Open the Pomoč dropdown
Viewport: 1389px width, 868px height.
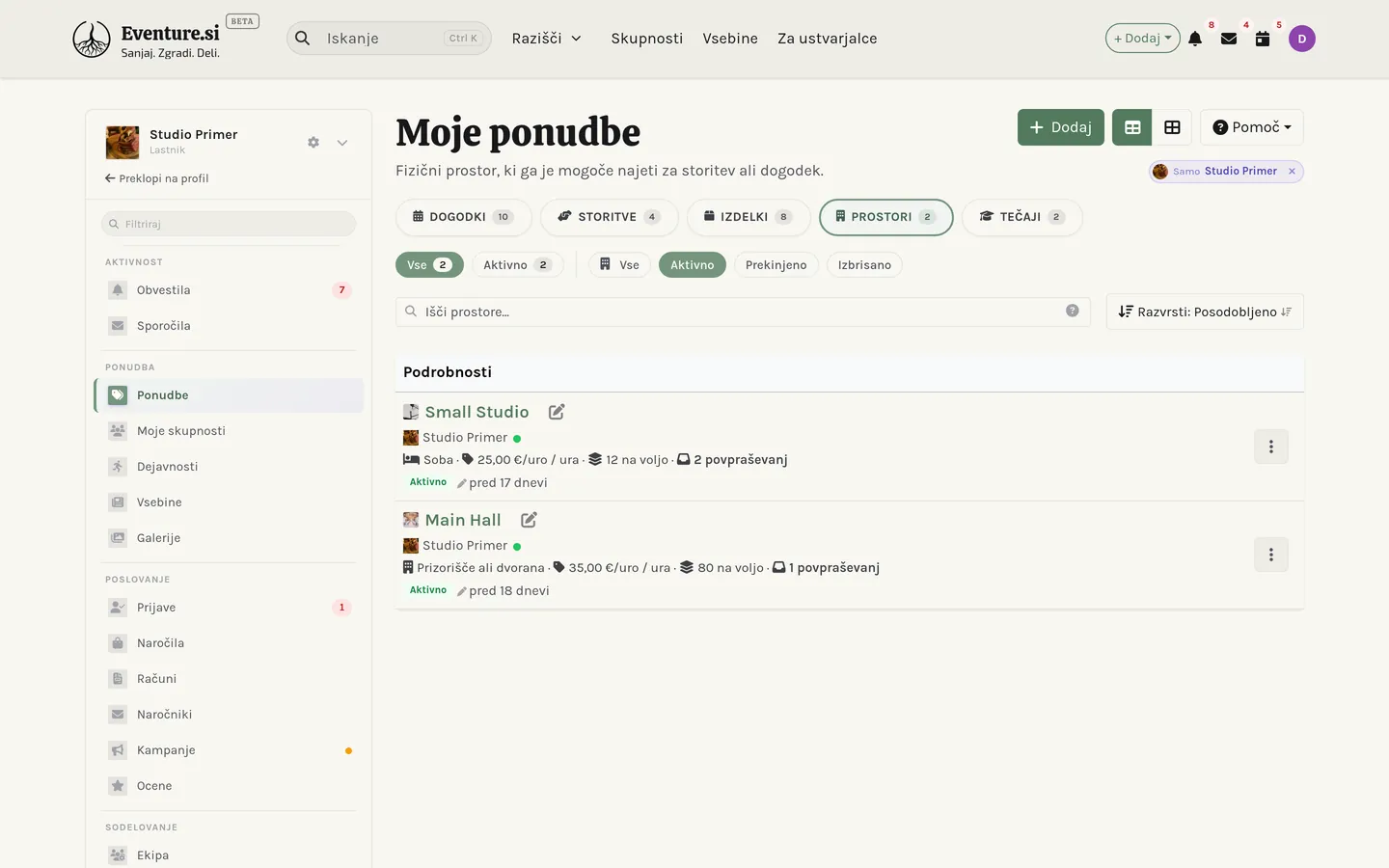tap(1252, 127)
